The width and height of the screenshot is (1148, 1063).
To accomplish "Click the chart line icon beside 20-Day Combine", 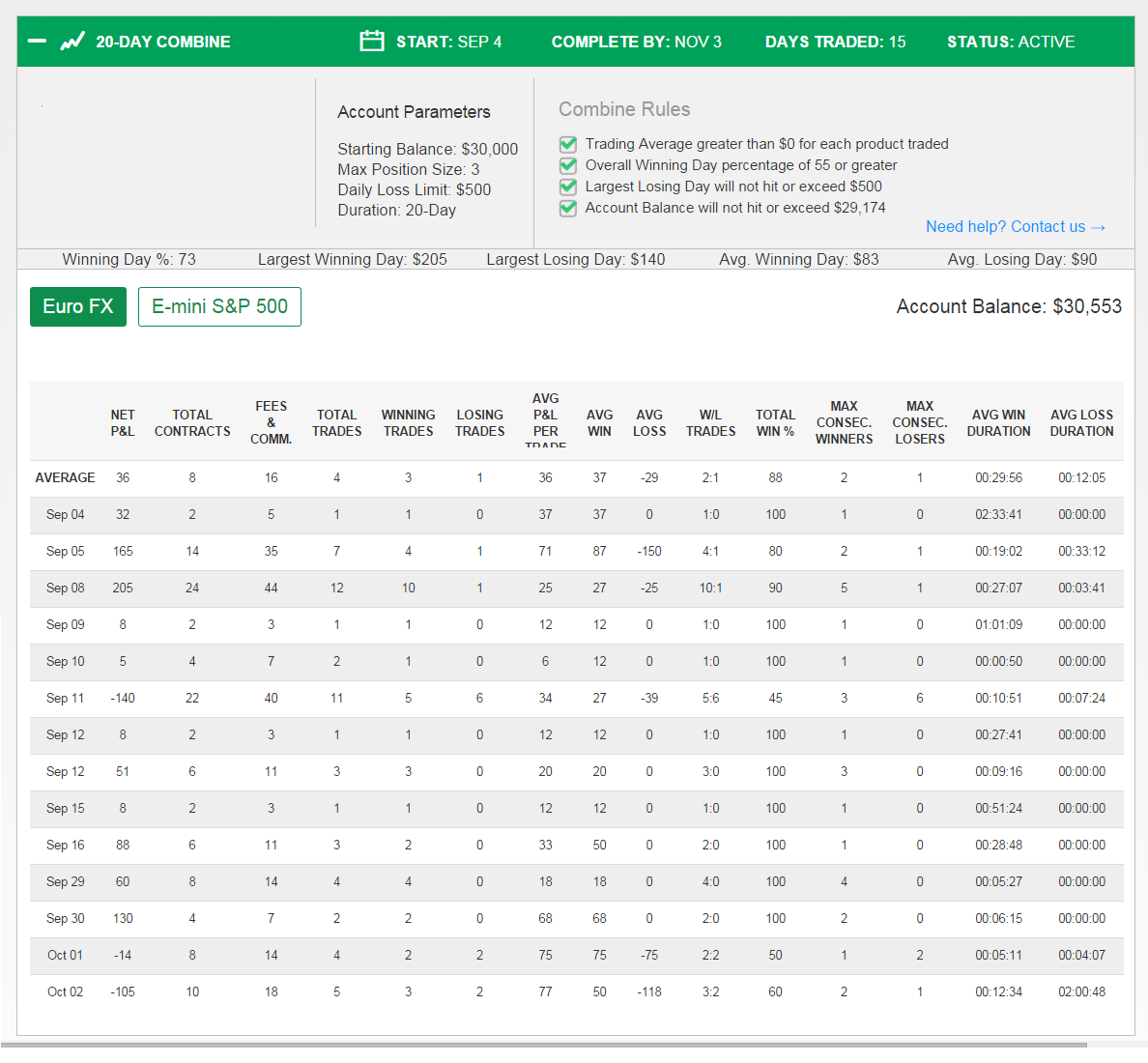I will tap(72, 41).
